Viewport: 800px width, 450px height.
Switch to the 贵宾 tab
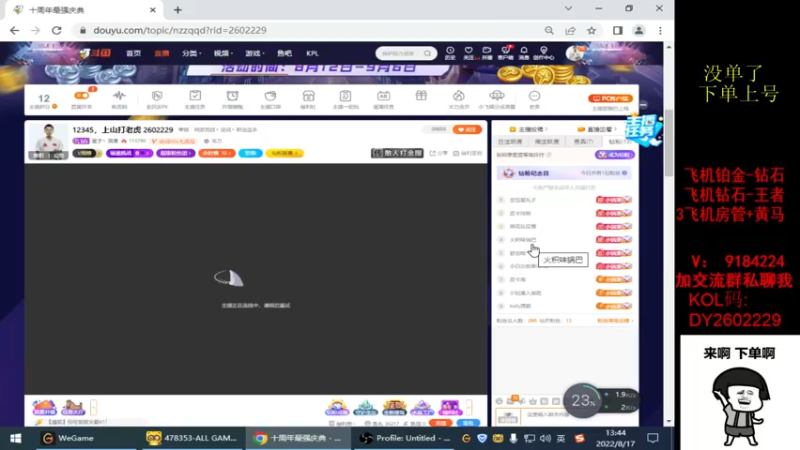click(x=583, y=141)
